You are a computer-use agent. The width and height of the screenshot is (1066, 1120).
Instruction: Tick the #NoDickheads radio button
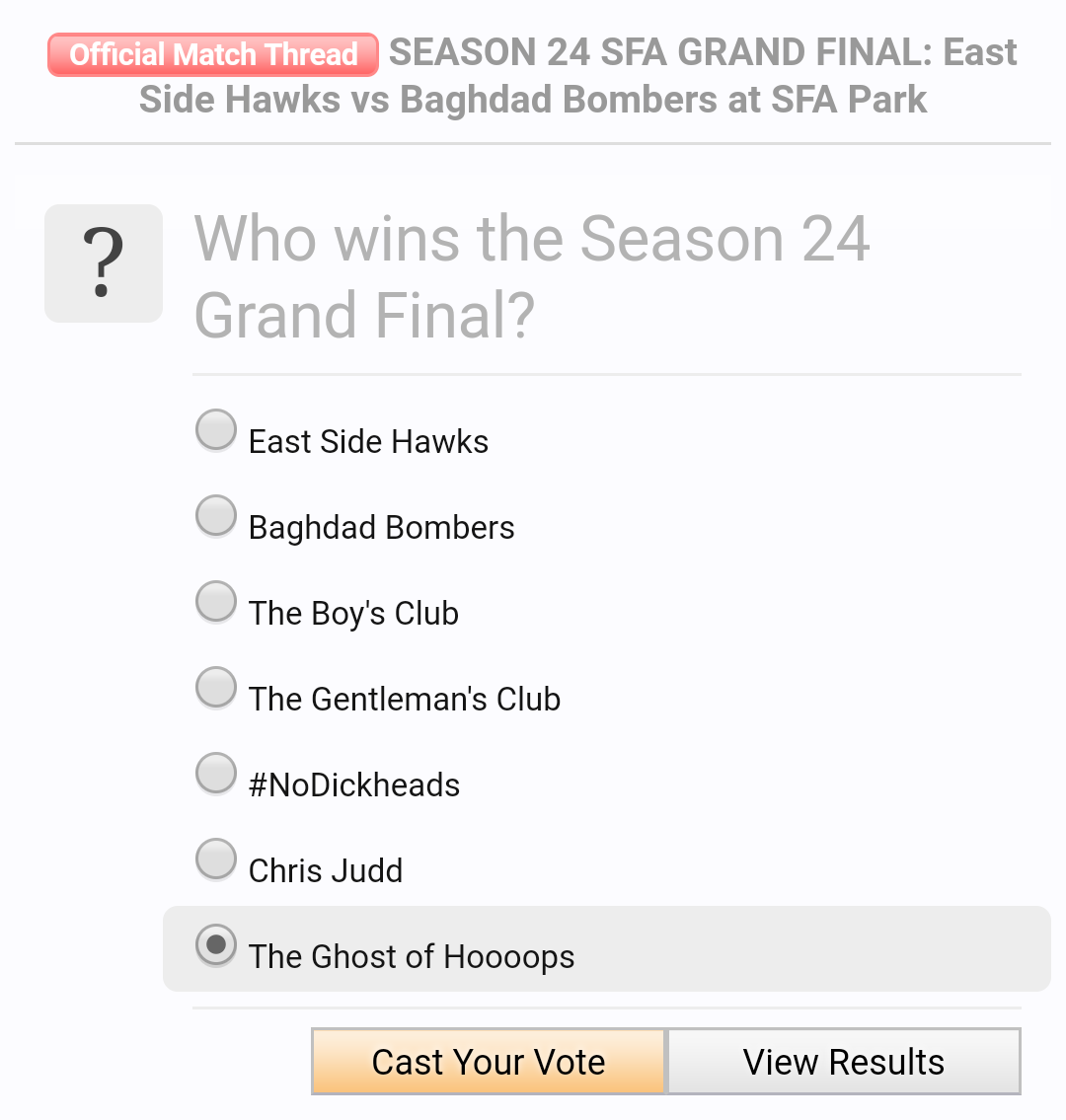pyautogui.click(x=216, y=774)
